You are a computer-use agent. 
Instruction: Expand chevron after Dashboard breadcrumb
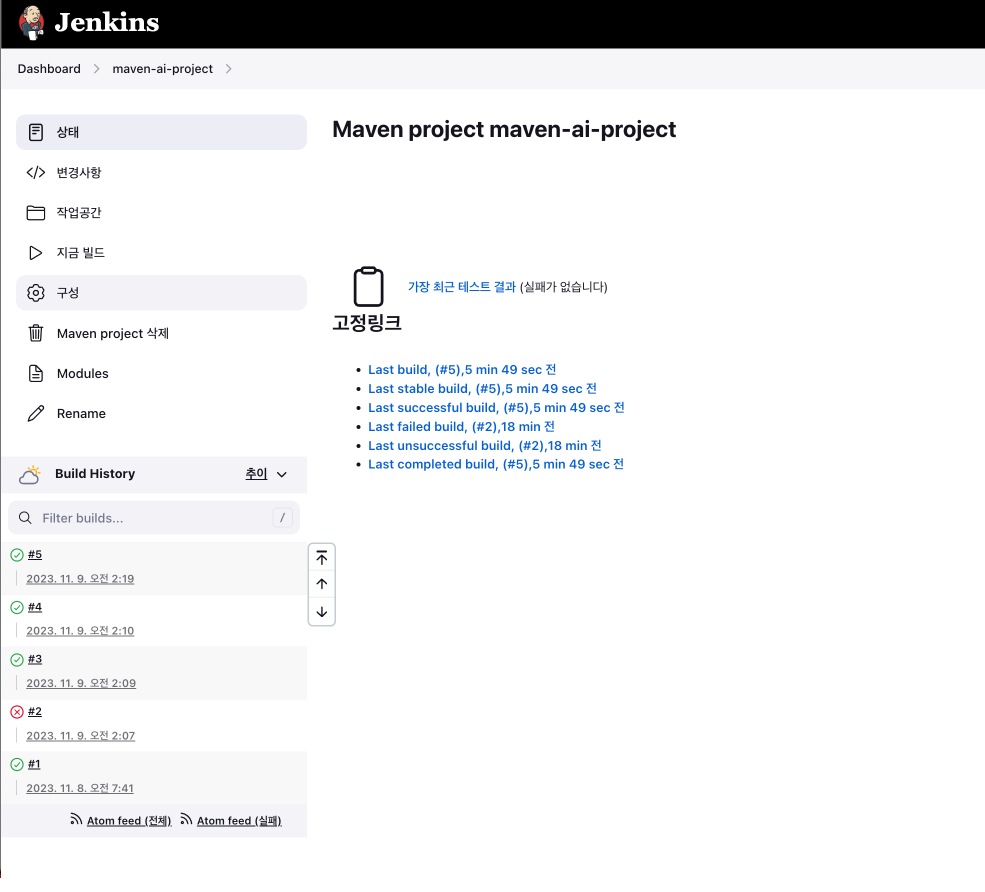tap(97, 68)
